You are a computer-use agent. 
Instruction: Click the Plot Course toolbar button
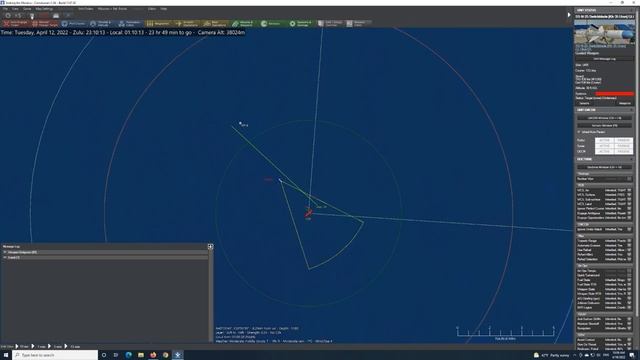[x=73, y=24]
